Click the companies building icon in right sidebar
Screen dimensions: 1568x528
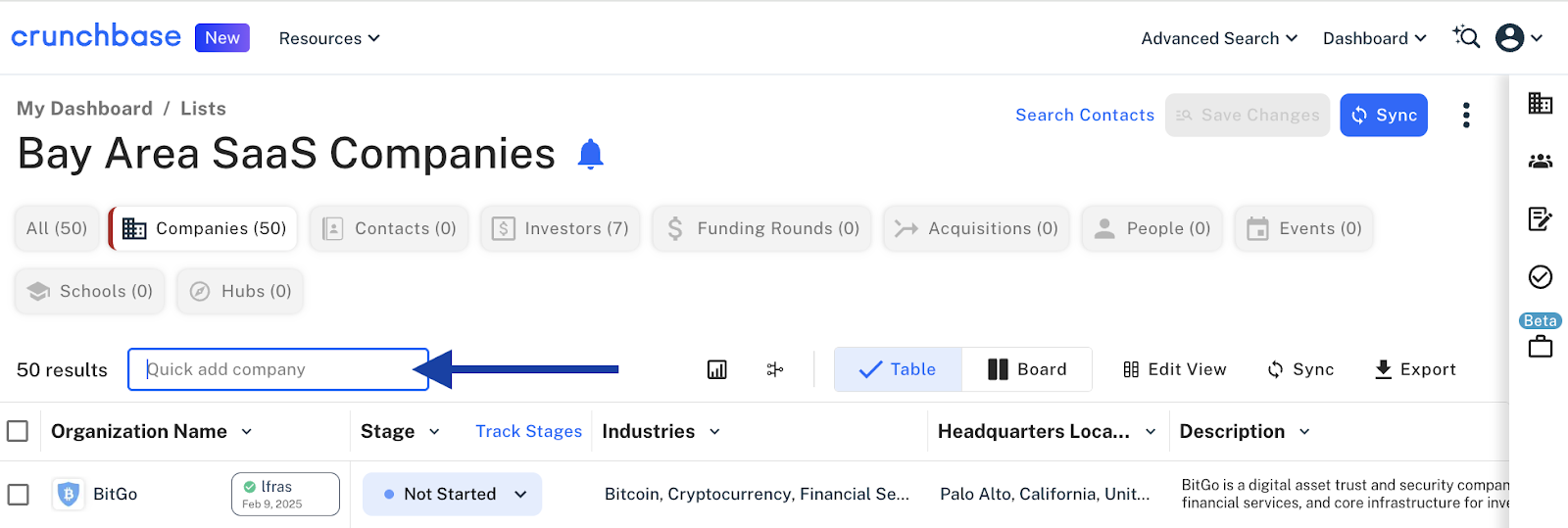(x=1540, y=103)
